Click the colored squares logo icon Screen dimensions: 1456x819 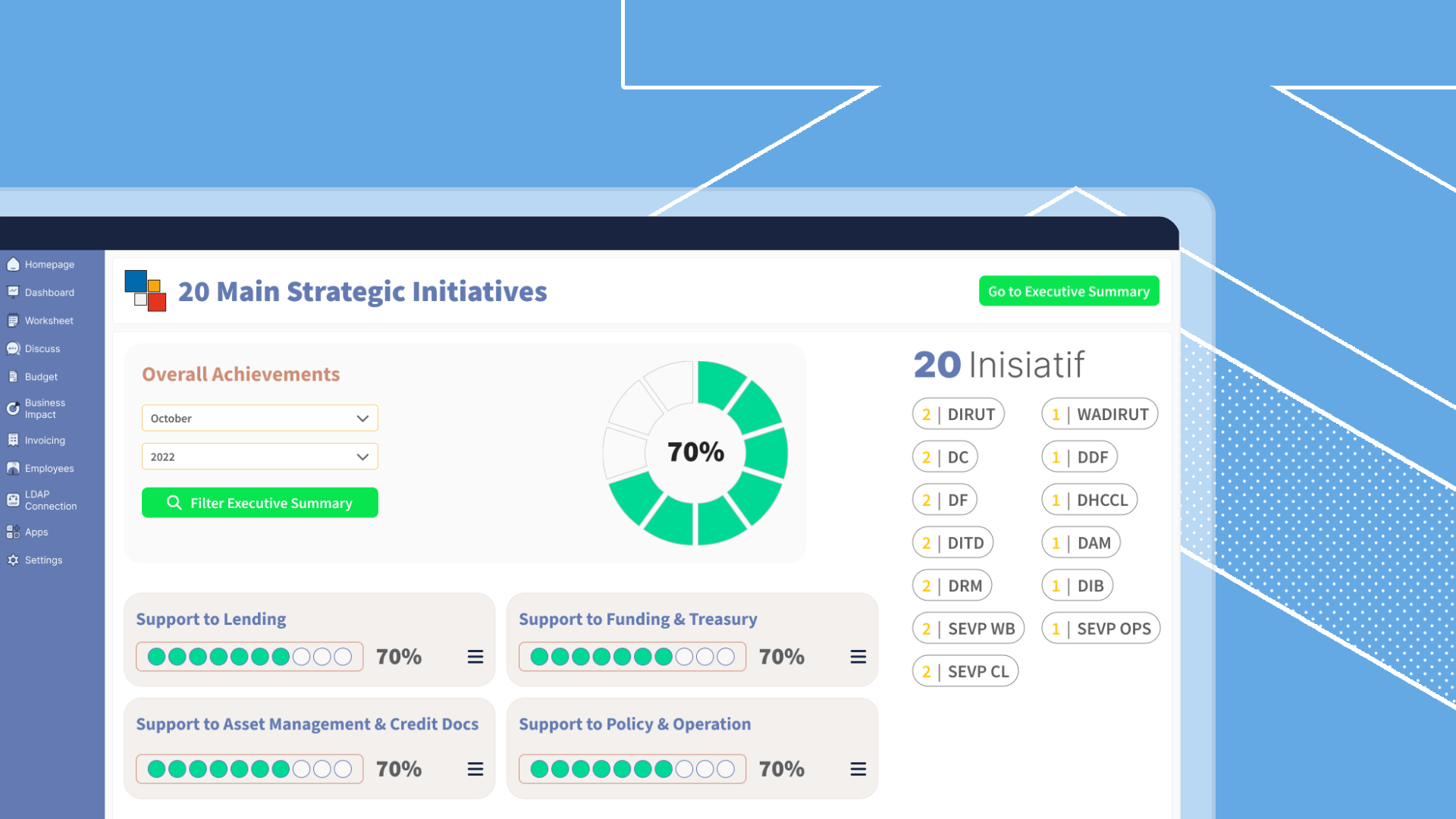click(146, 291)
